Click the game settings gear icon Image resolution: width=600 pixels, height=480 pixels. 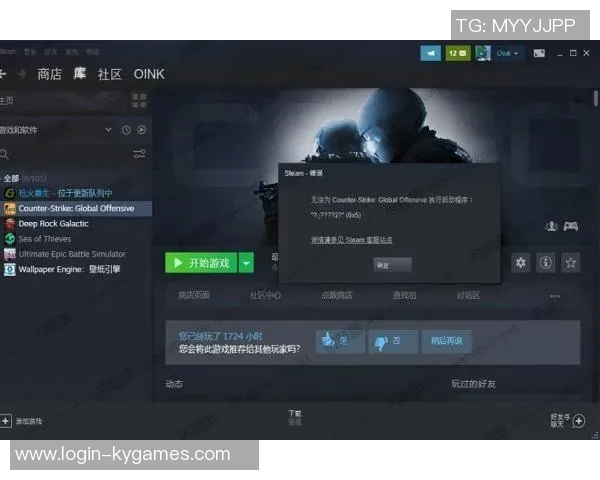pyautogui.click(x=520, y=263)
